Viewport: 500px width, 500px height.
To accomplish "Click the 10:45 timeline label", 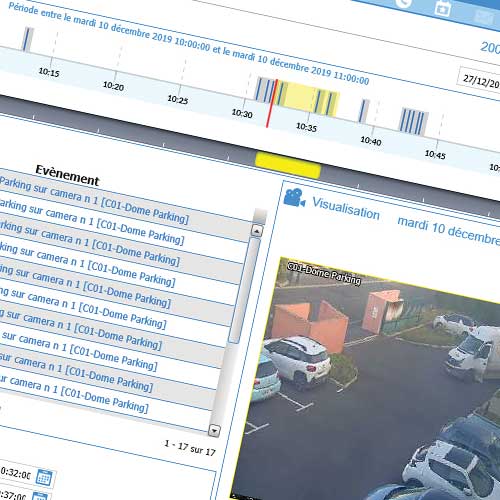I will tap(435, 154).
